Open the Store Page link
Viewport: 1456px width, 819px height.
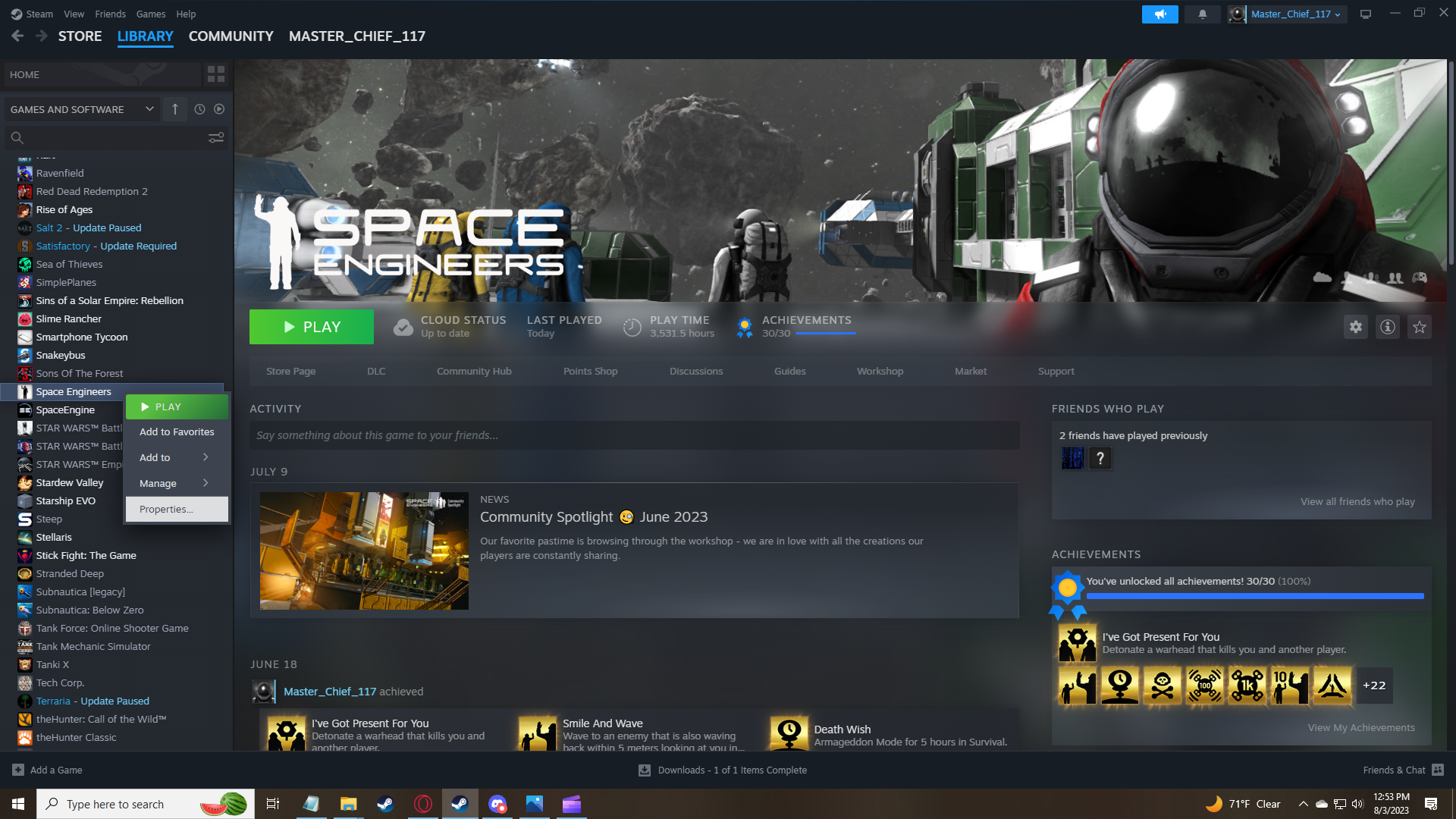[x=290, y=371]
